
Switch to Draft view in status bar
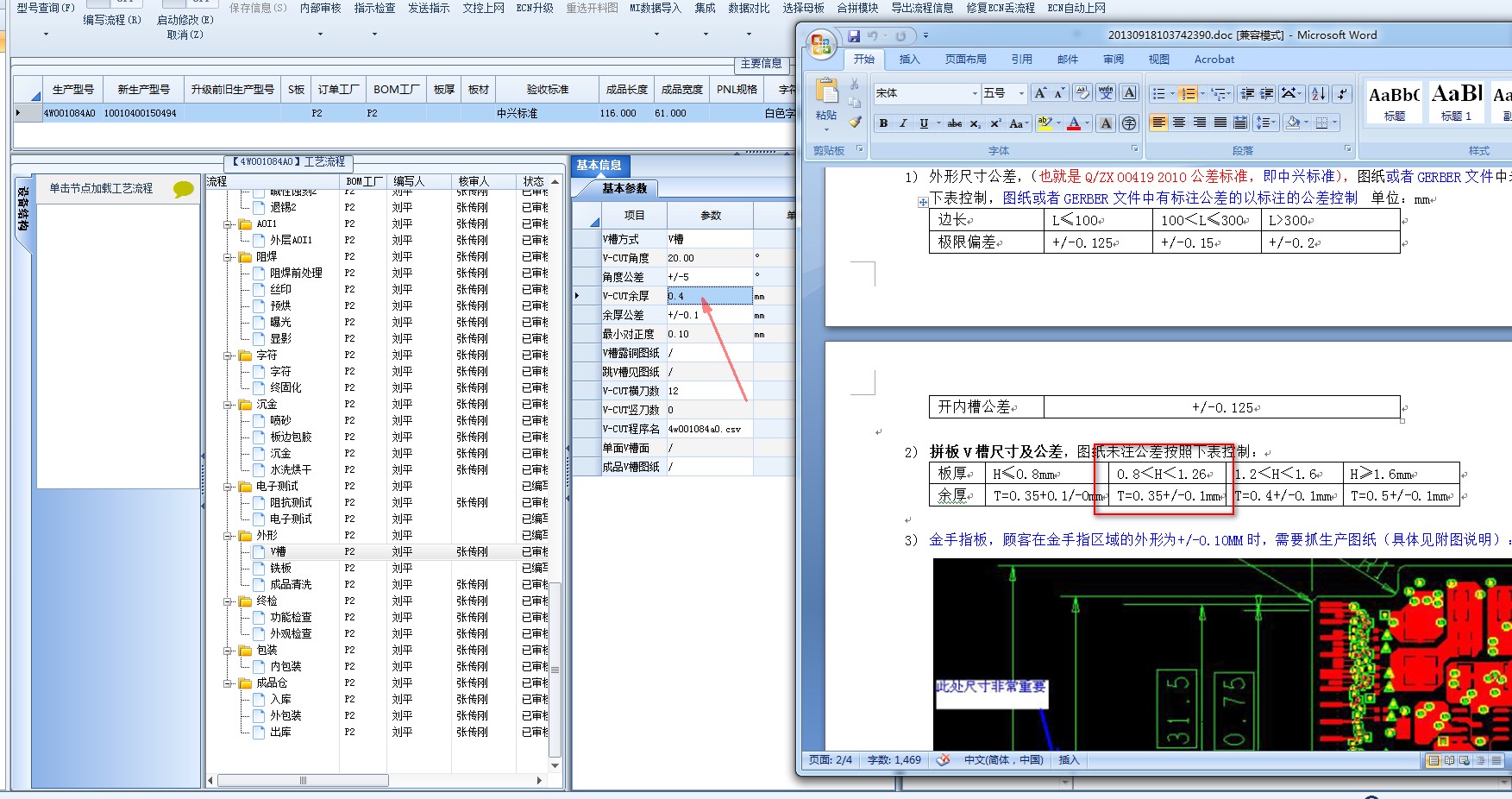tap(1496, 760)
